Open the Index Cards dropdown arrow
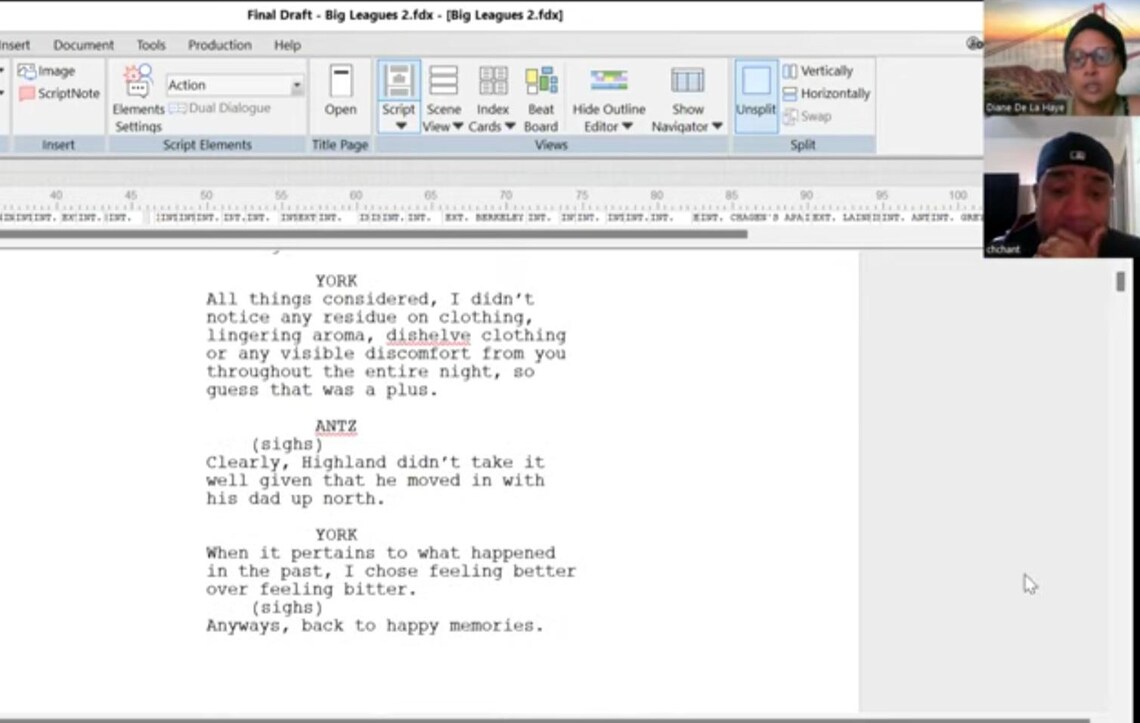The width and height of the screenshot is (1140, 723). point(511,127)
